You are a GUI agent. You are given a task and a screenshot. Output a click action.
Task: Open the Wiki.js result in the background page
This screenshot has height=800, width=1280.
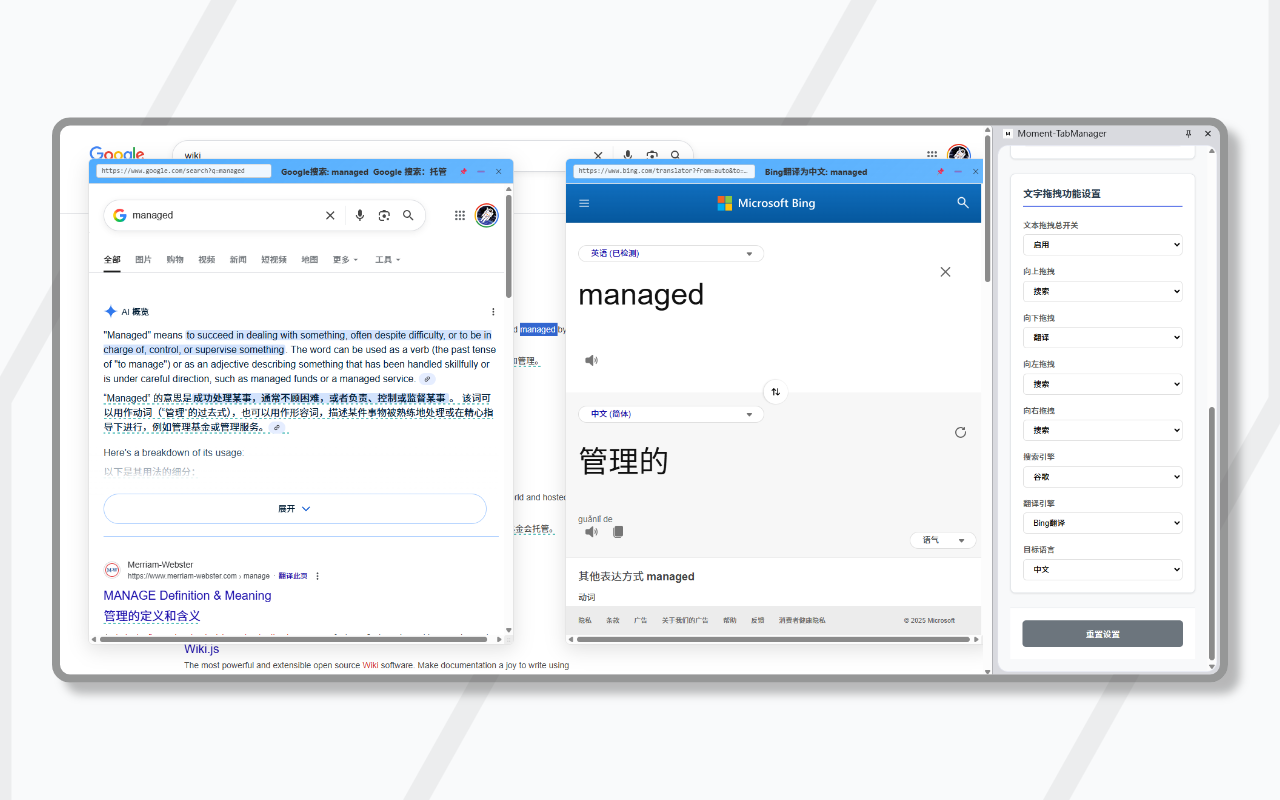click(x=201, y=649)
